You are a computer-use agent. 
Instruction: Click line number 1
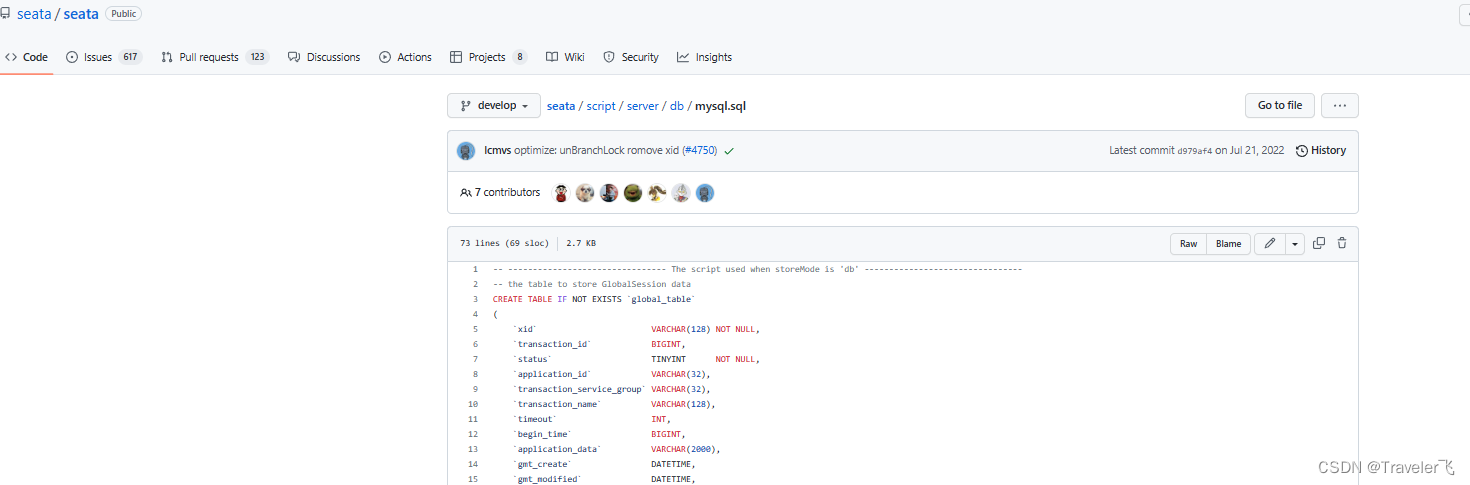[475, 270]
